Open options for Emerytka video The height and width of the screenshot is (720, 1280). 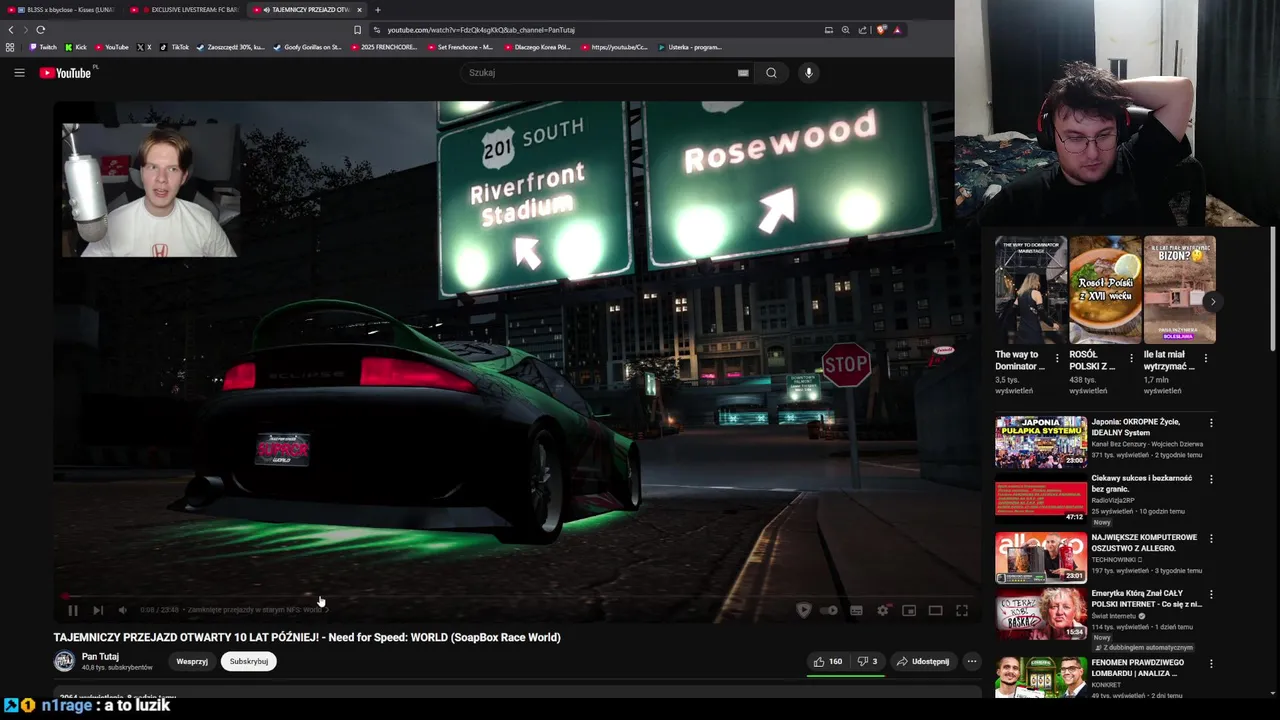[1211, 594]
